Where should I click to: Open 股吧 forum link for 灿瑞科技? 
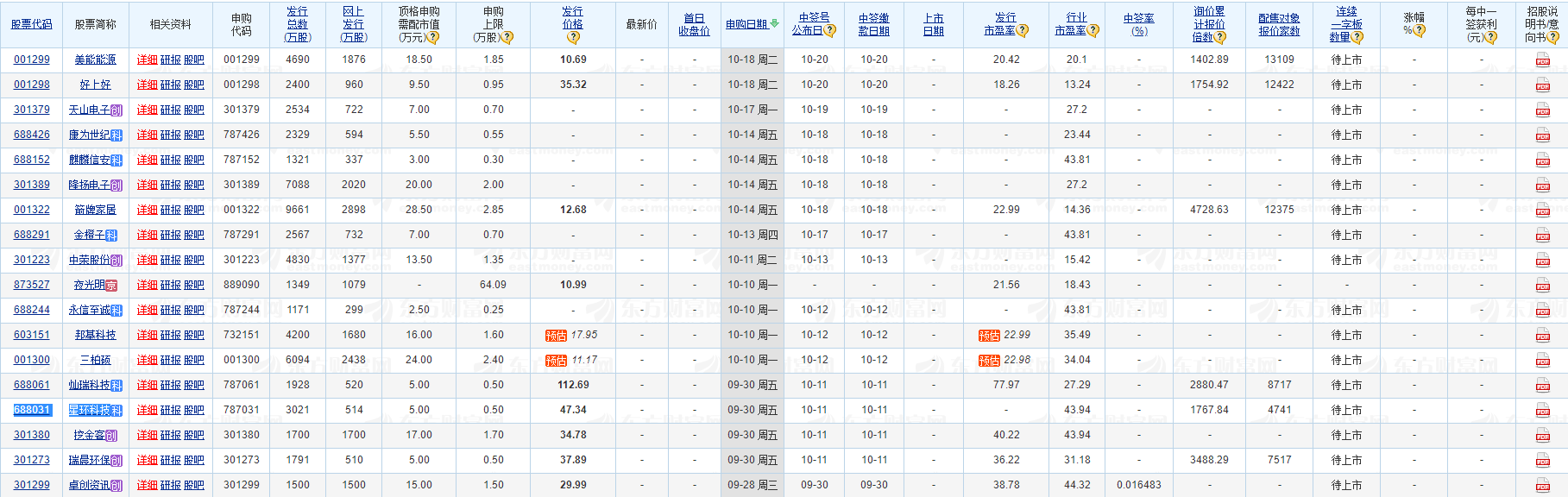coord(194,386)
